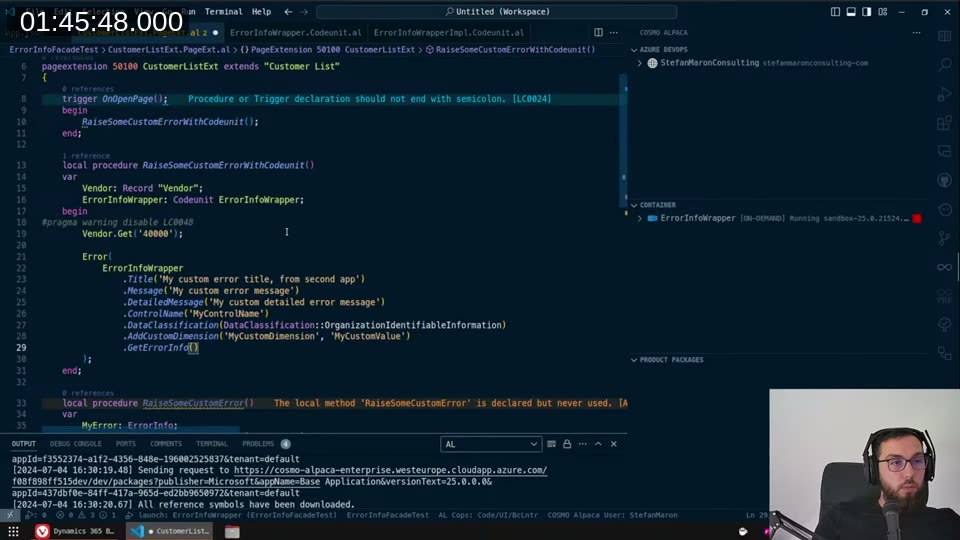Expand the ErrorInfoWrapper container node
960x540 pixels.
(x=640, y=219)
